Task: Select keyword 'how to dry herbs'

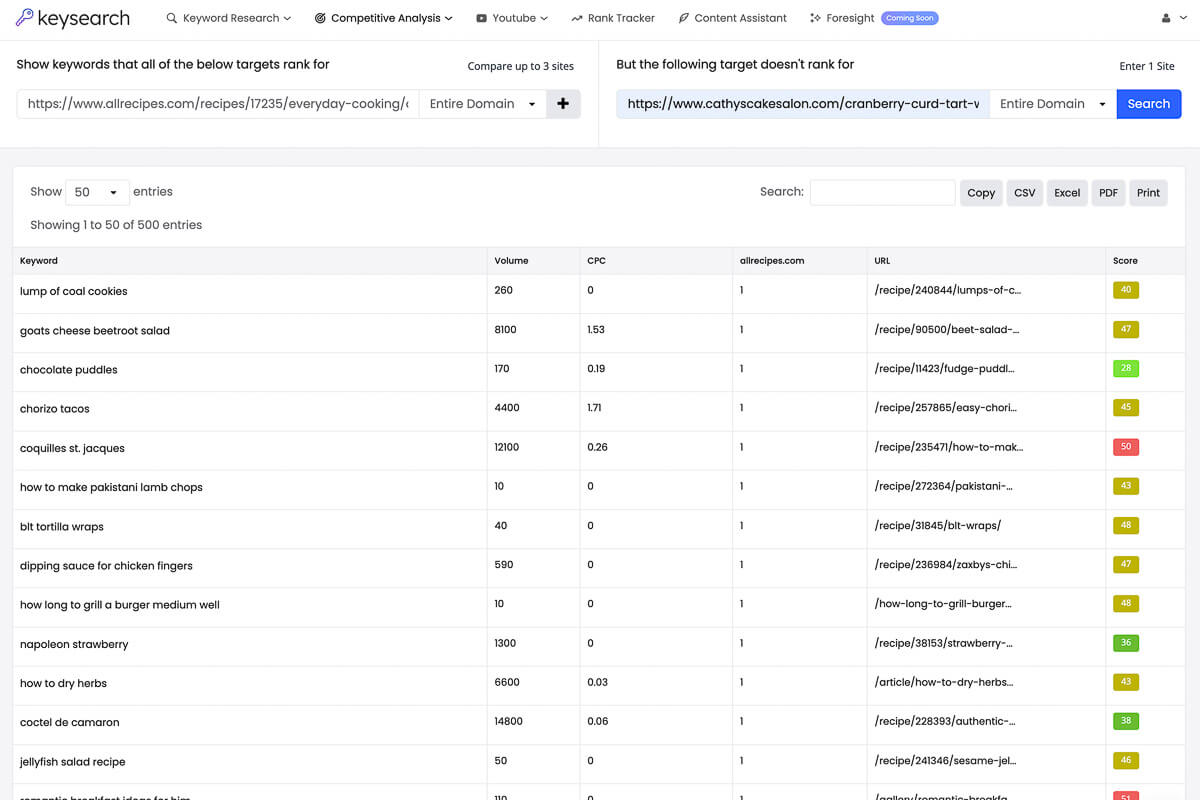Action: pos(63,683)
